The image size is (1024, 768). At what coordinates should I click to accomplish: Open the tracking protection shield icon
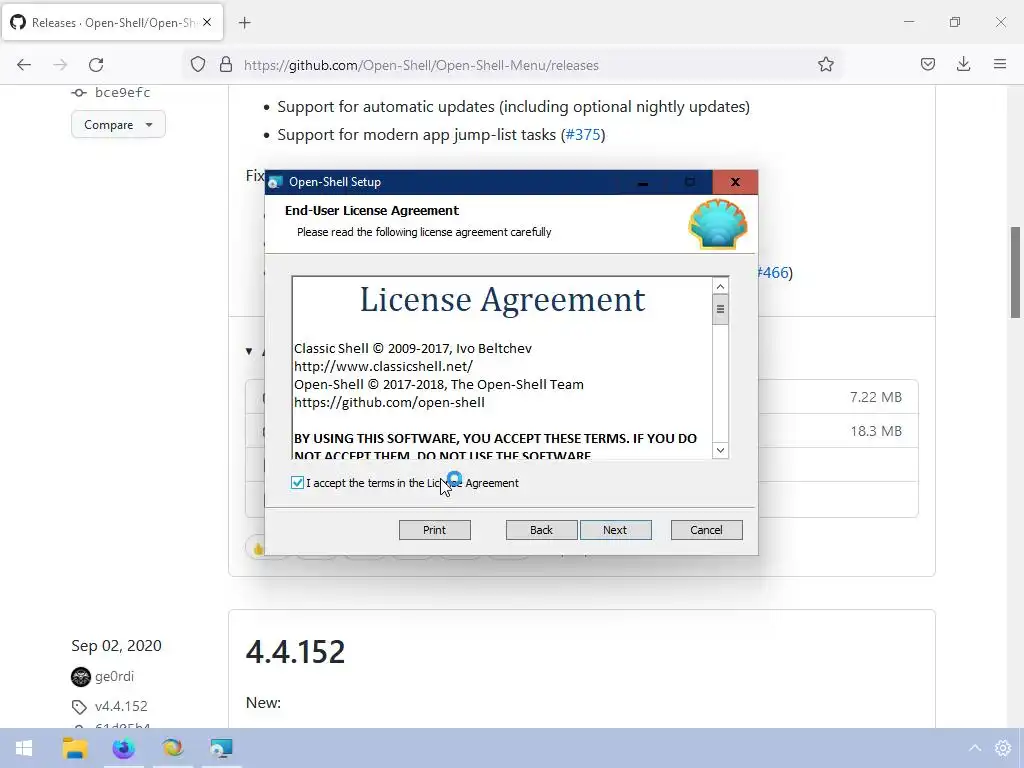coord(198,64)
